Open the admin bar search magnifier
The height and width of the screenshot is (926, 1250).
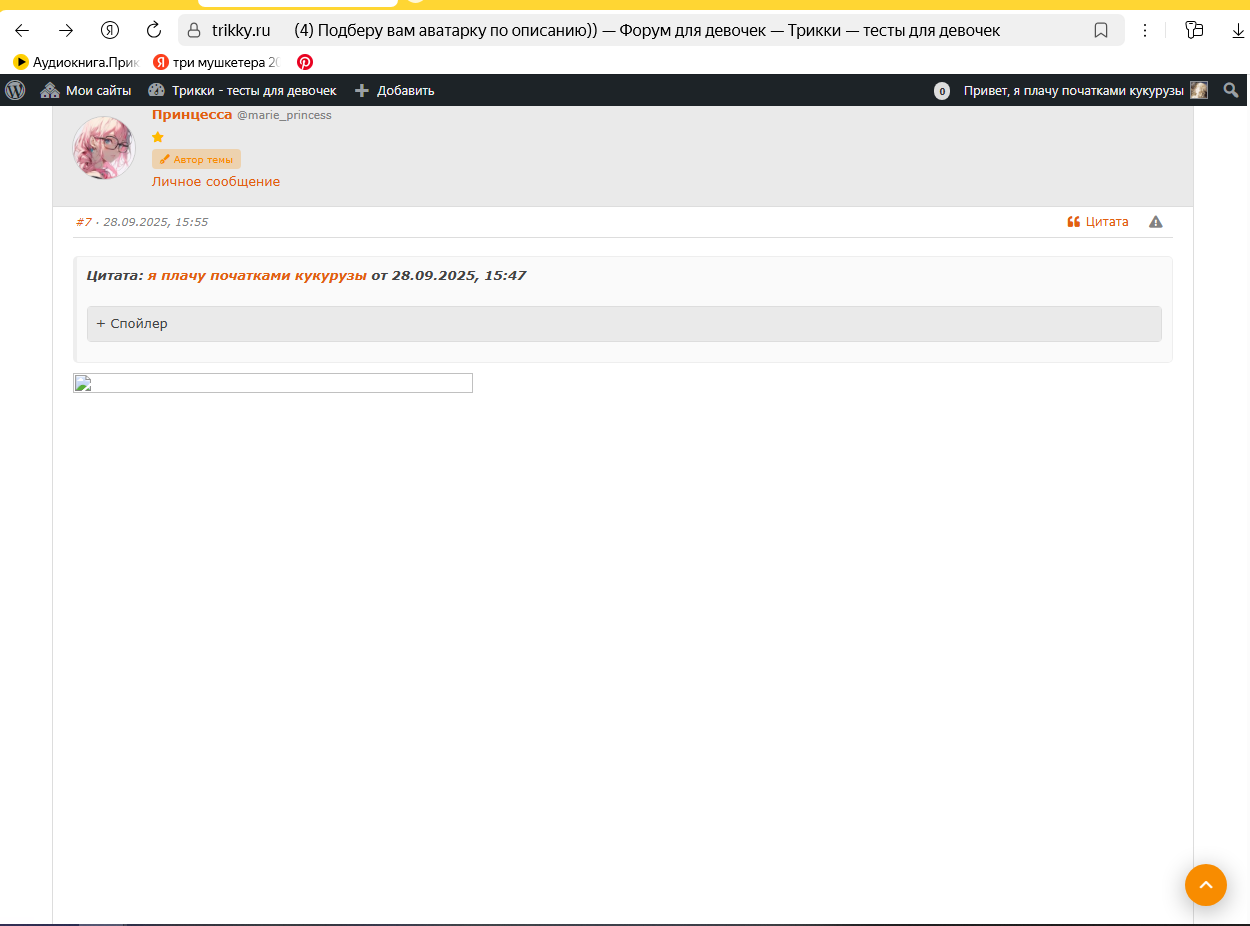(1230, 90)
